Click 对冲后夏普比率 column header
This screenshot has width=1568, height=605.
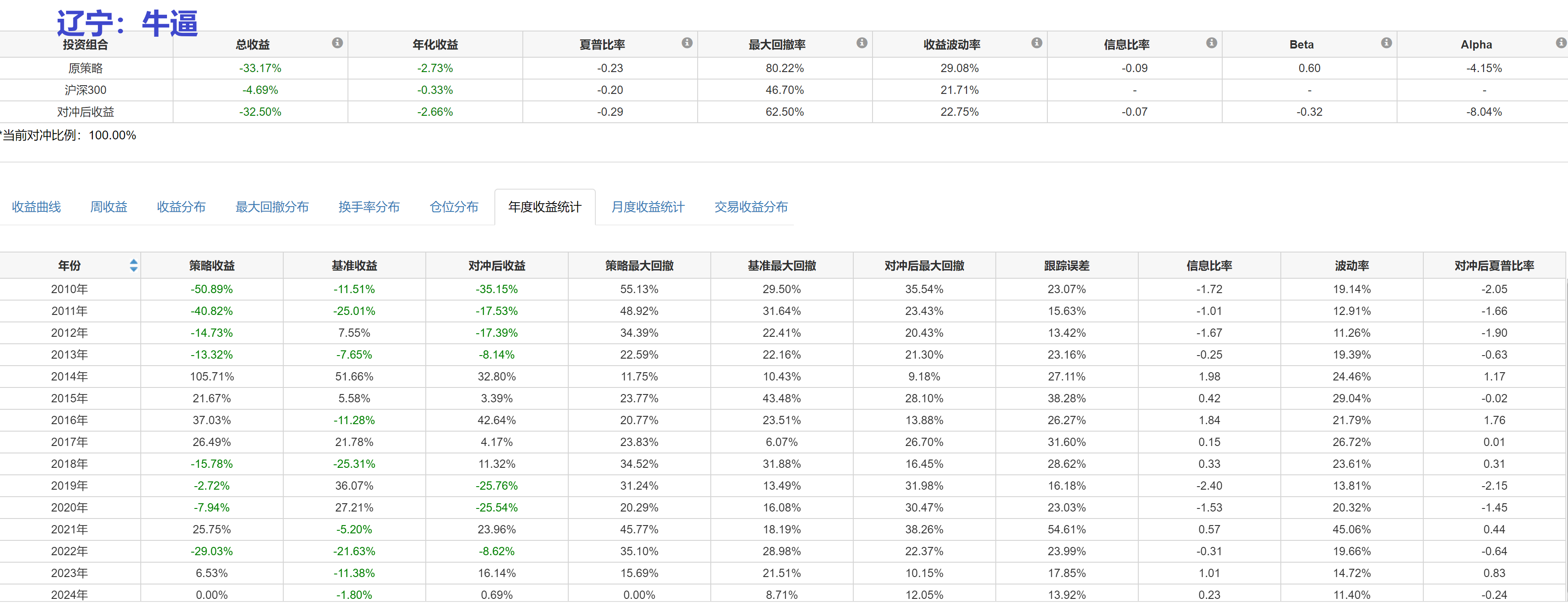(1494, 266)
